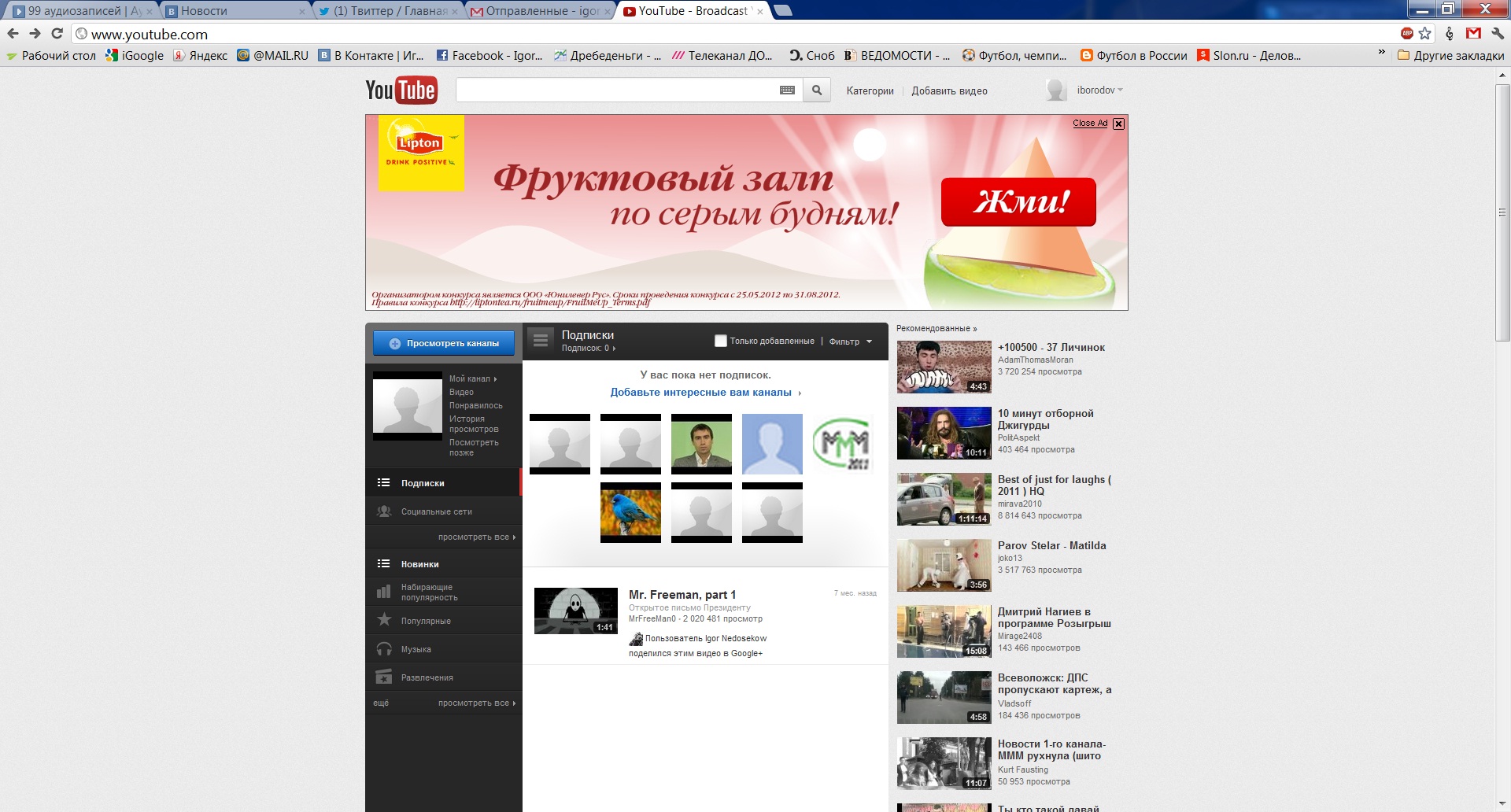Switch to the Отправленные Gmail tab
Screen dimensions: 1511x812
(x=540, y=11)
